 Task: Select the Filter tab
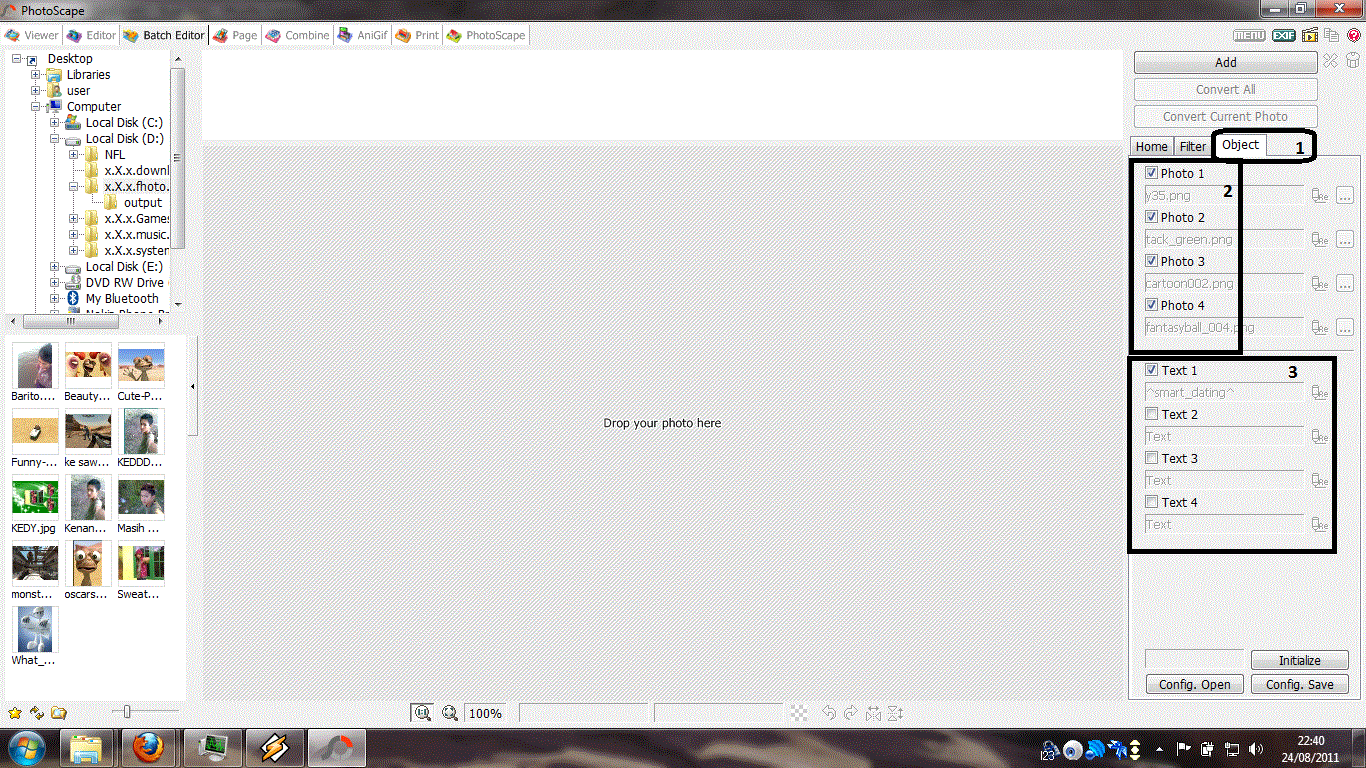click(1192, 146)
